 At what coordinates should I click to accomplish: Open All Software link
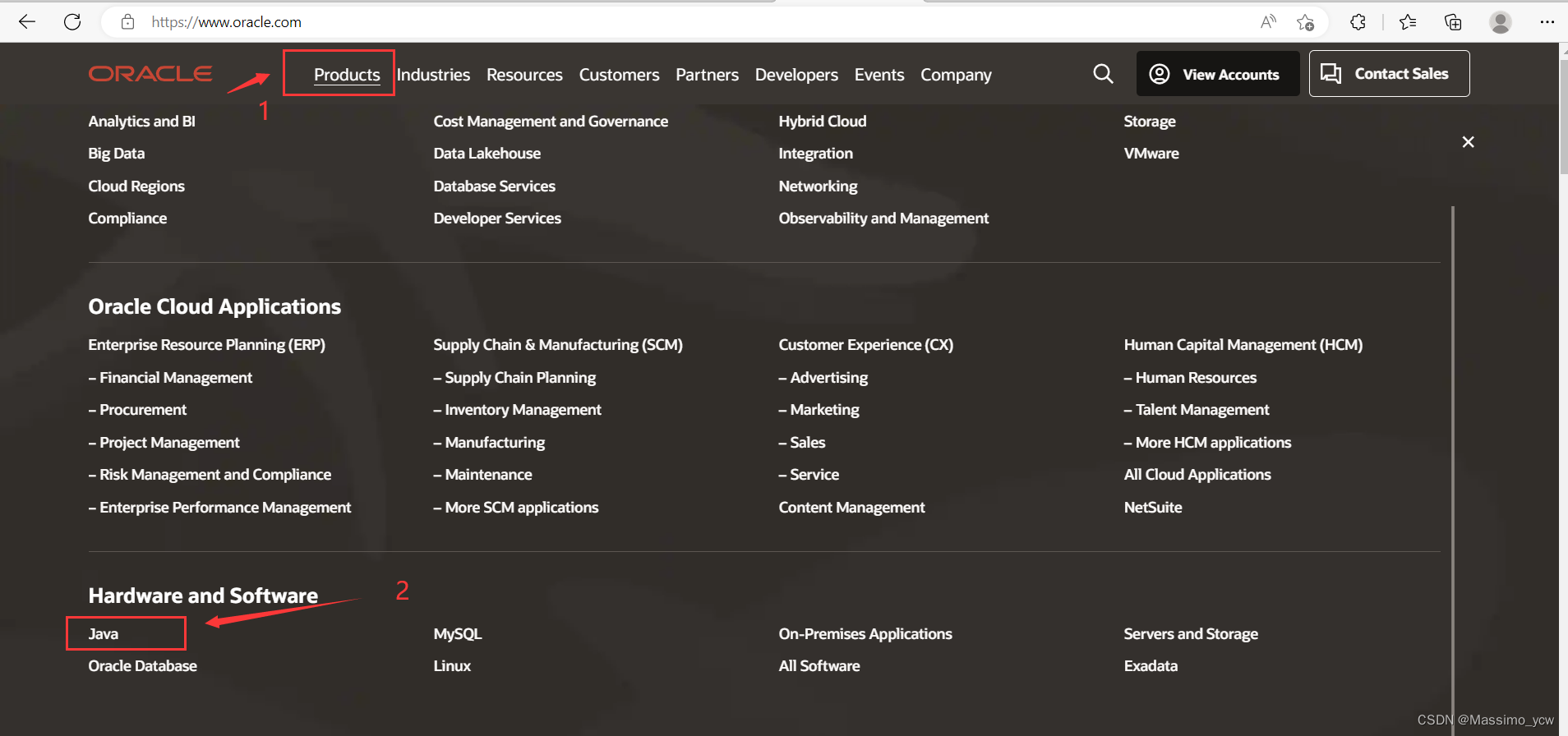click(x=819, y=666)
